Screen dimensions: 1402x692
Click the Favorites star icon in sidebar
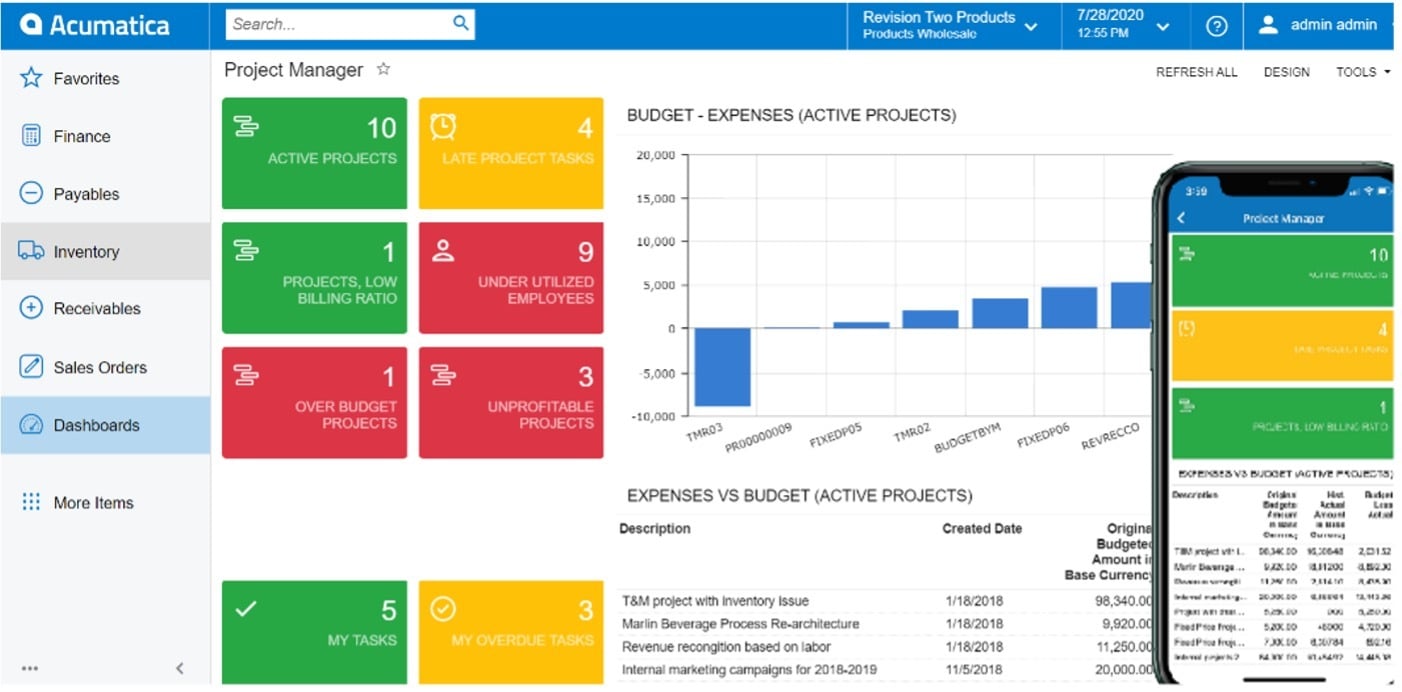click(x=31, y=78)
